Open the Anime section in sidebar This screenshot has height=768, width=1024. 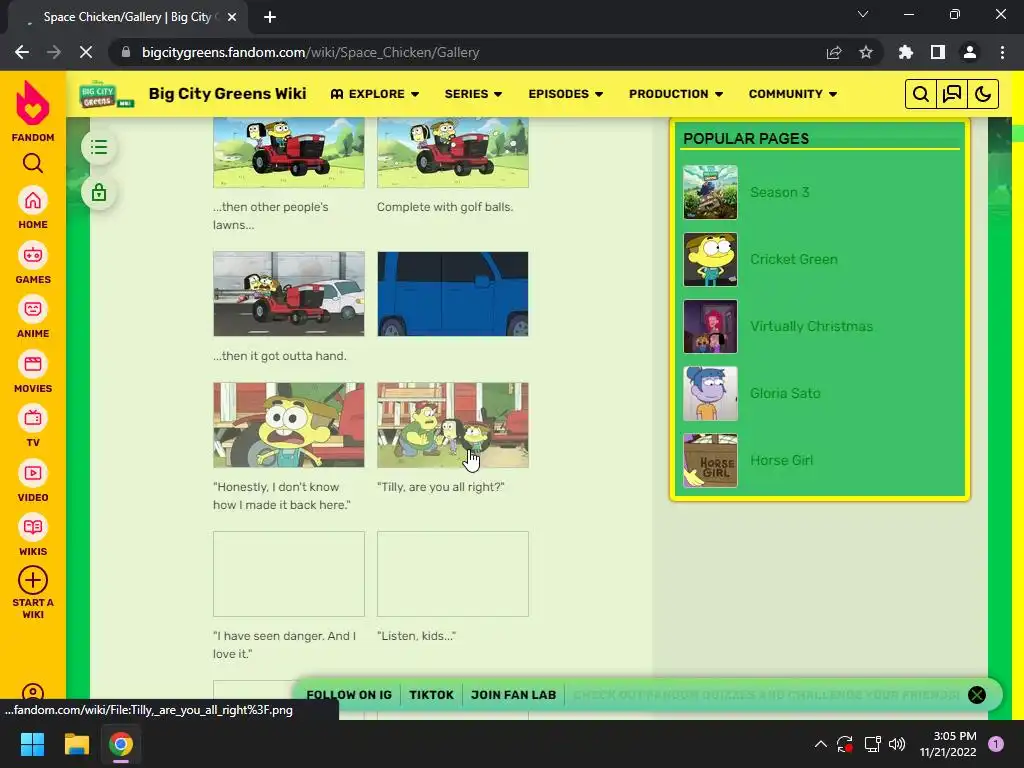pos(33,317)
